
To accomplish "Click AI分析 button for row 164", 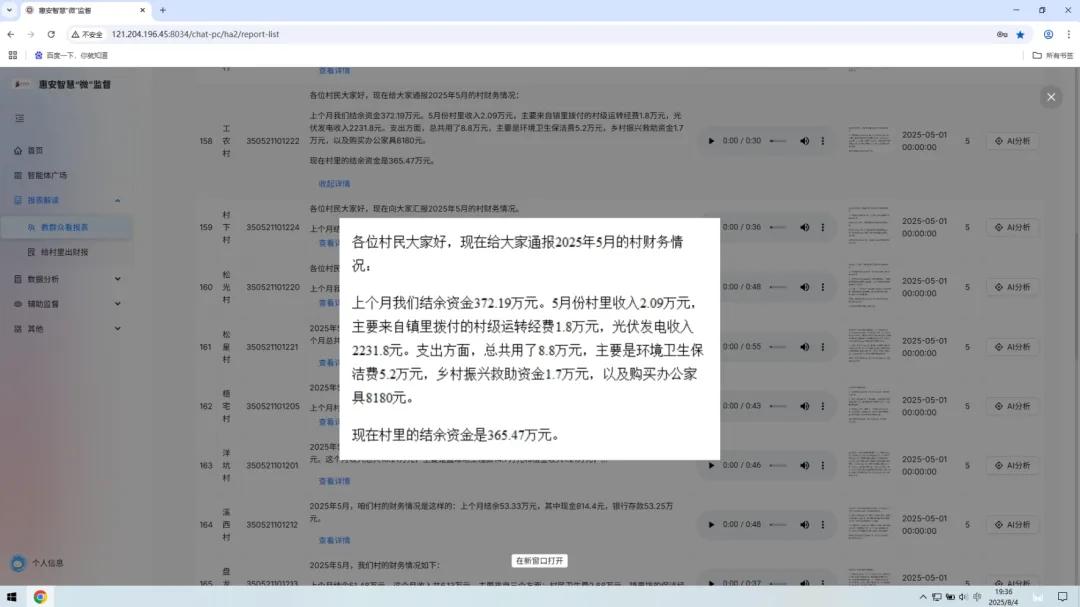I will tap(1012, 524).
